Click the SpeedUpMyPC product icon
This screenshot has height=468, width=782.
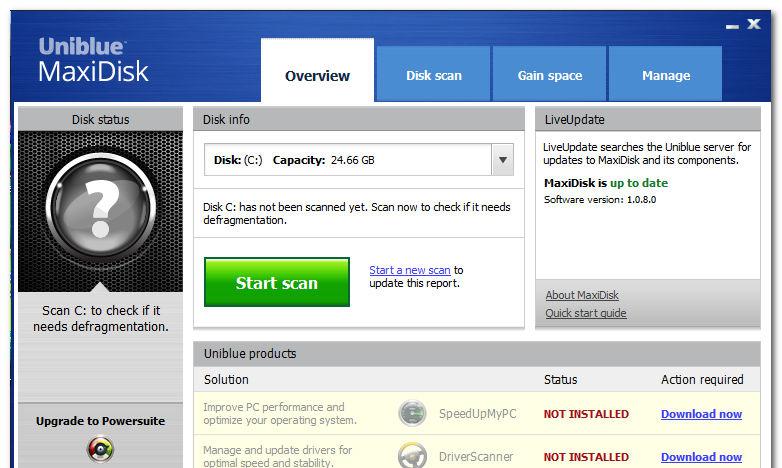point(412,413)
